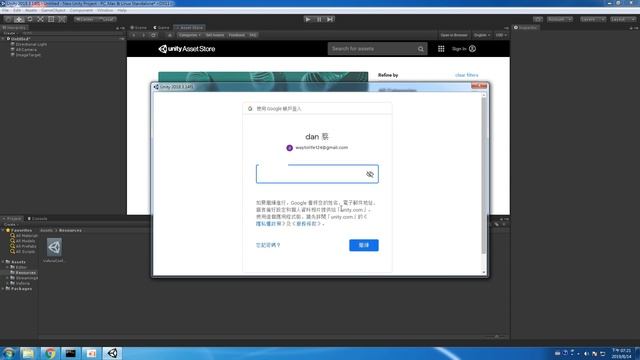Go back in Asset Store navigation

(134, 35)
